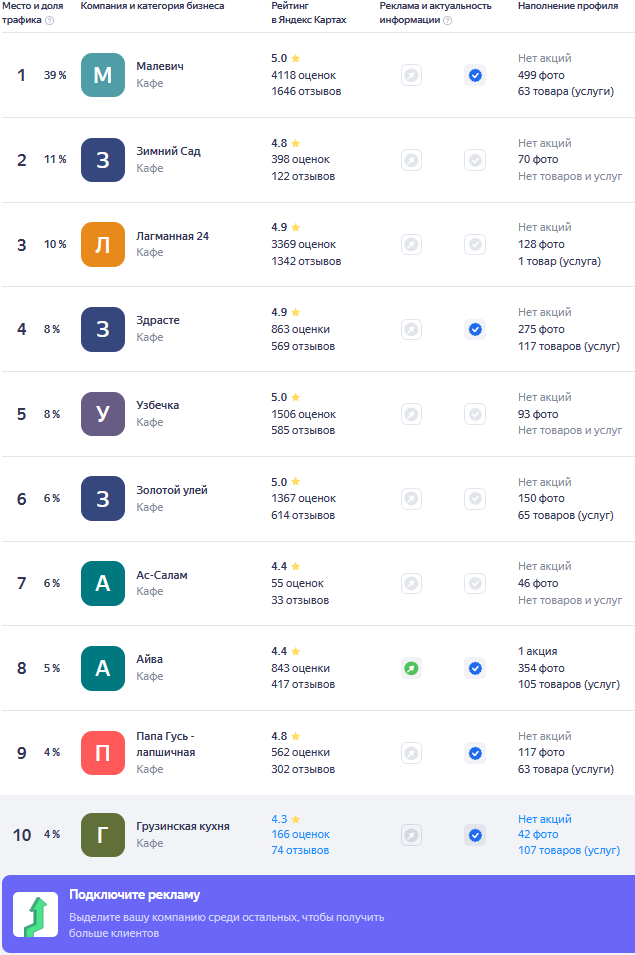The width and height of the screenshot is (635, 955).
Task: Click the help icon next to Реклама и актуальность информации
Action: point(447,20)
